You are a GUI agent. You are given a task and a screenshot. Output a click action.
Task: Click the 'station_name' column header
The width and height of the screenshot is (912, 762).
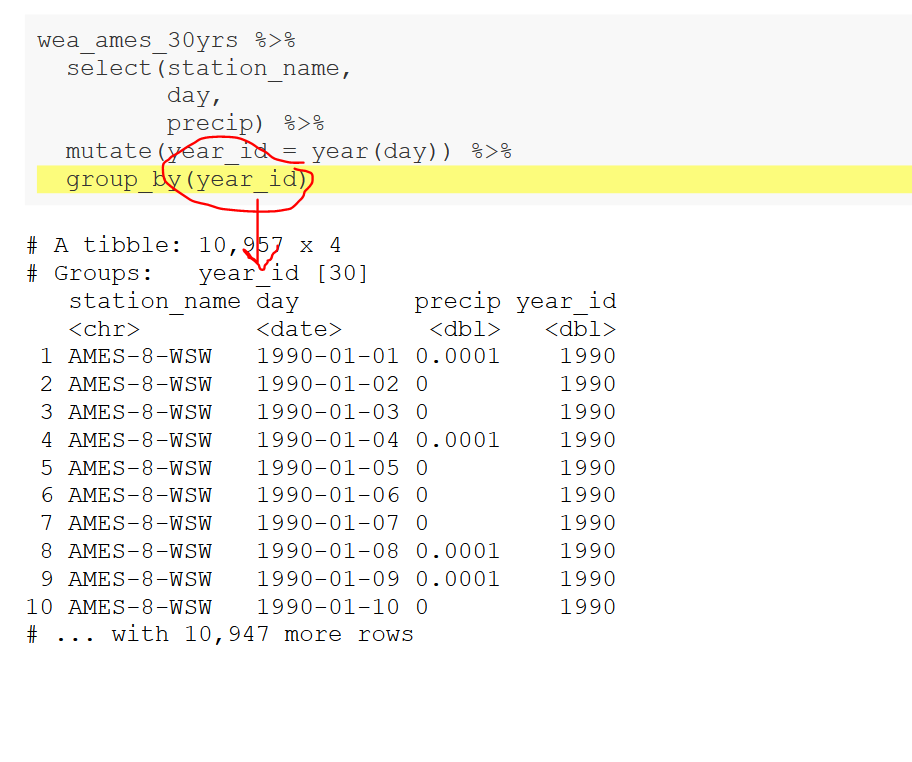coord(155,301)
